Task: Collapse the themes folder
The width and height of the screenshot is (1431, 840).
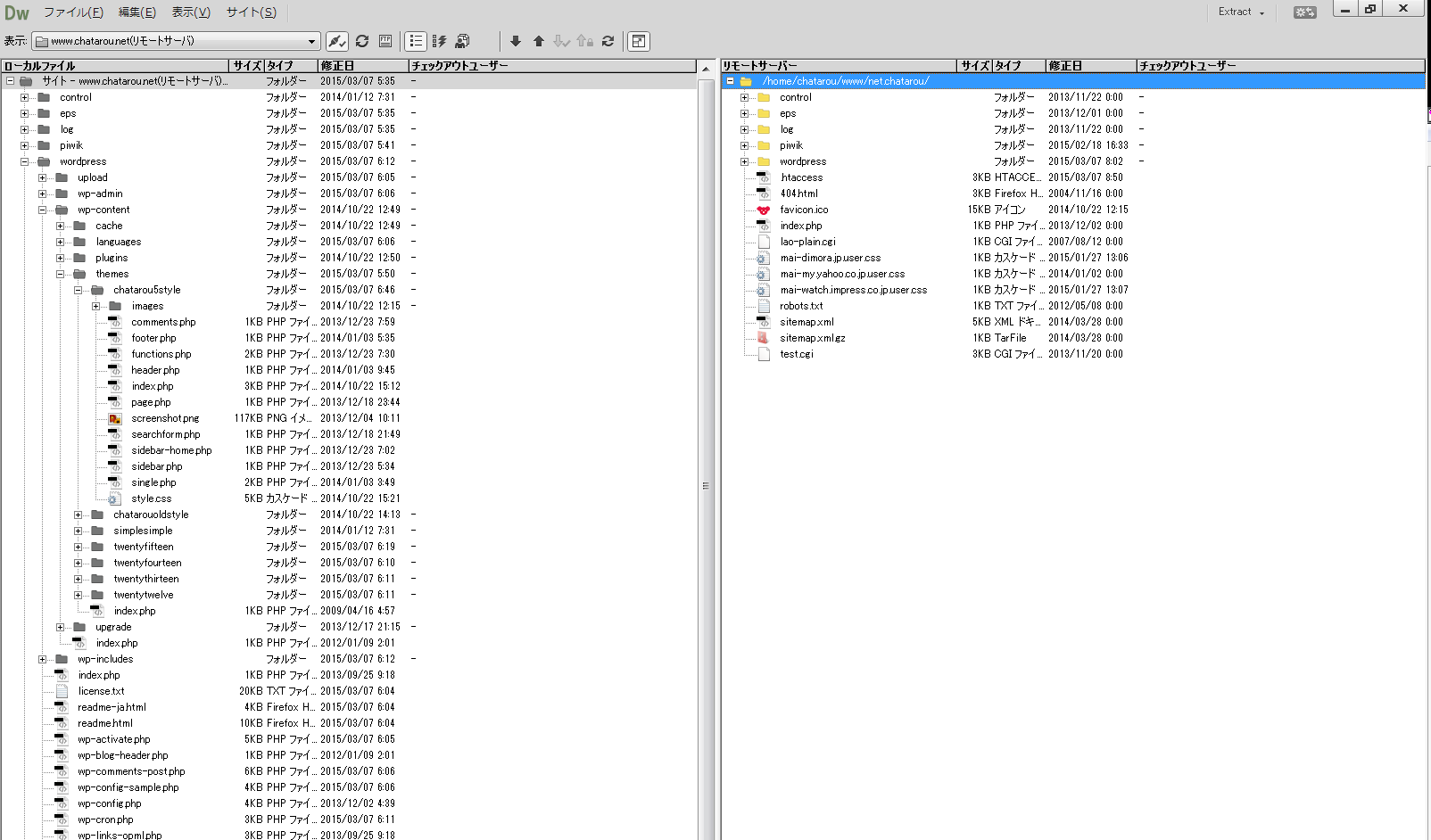Action: point(61,274)
